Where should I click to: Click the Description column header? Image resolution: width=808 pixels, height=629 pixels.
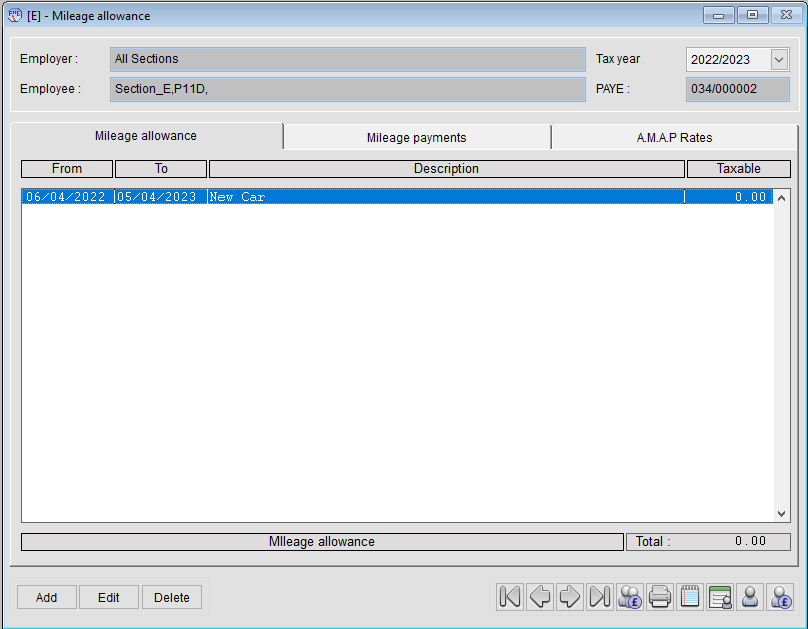pos(446,168)
